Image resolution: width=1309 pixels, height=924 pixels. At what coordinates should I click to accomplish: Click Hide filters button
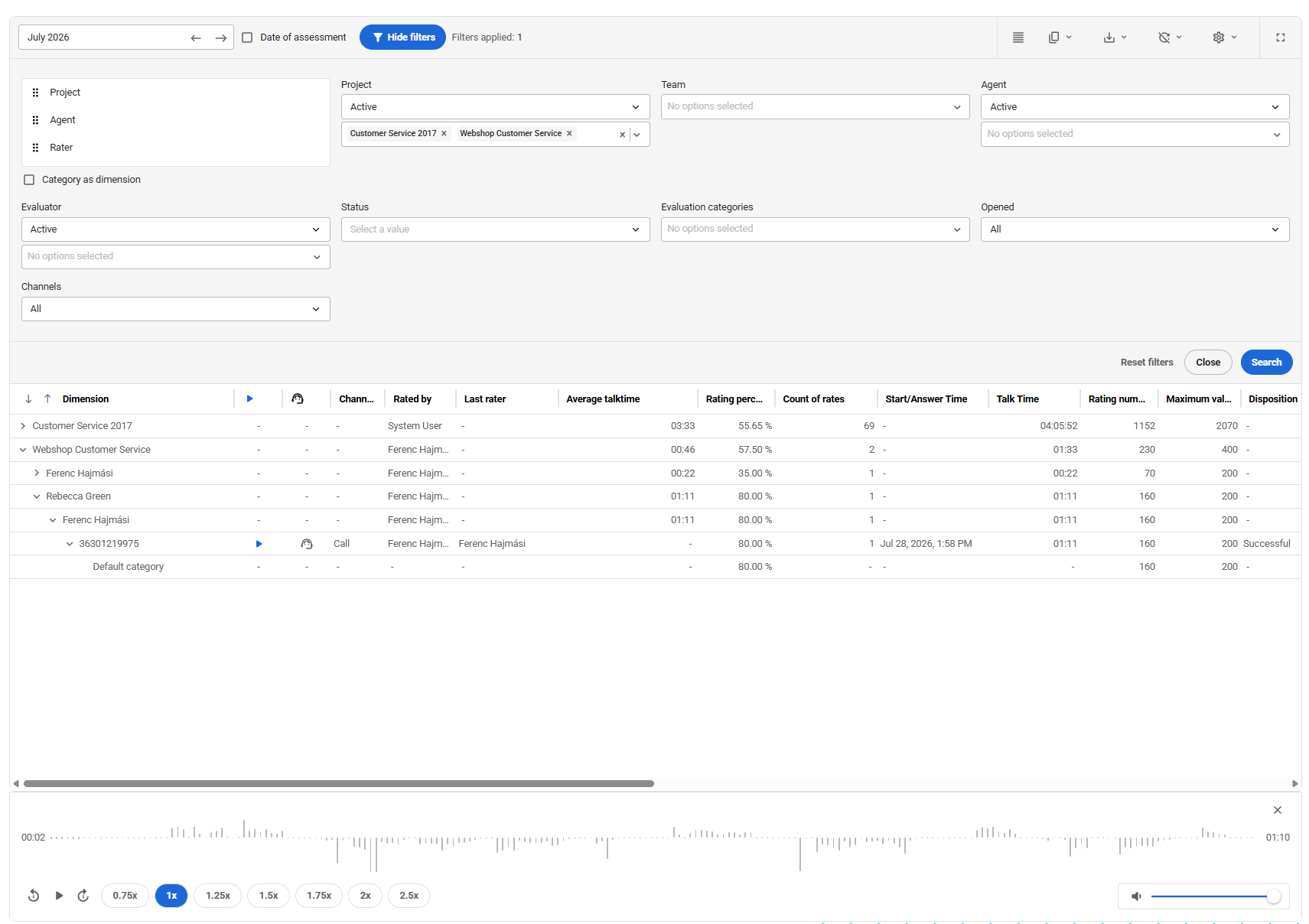[x=402, y=37]
